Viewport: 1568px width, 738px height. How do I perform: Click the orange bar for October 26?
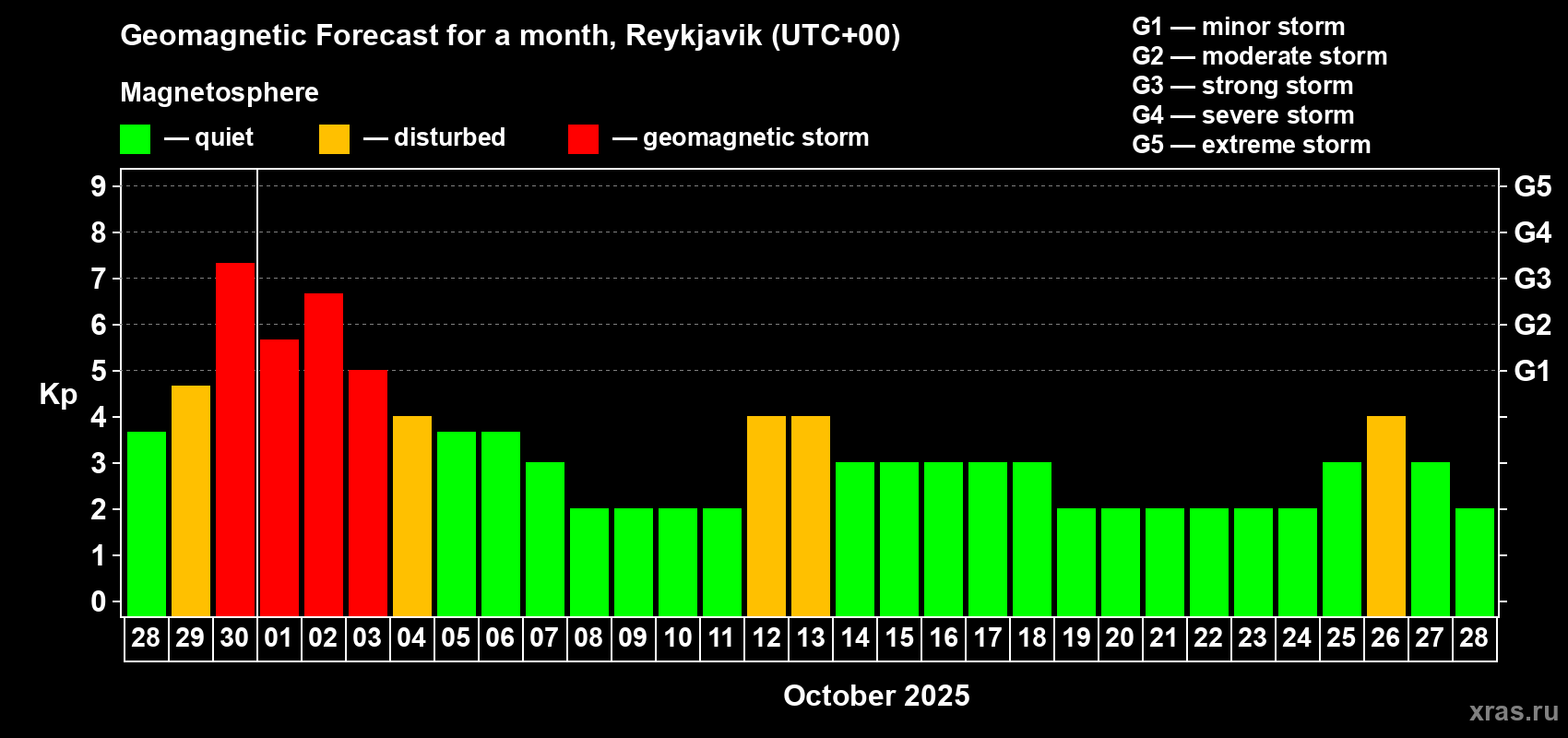pos(1386,517)
